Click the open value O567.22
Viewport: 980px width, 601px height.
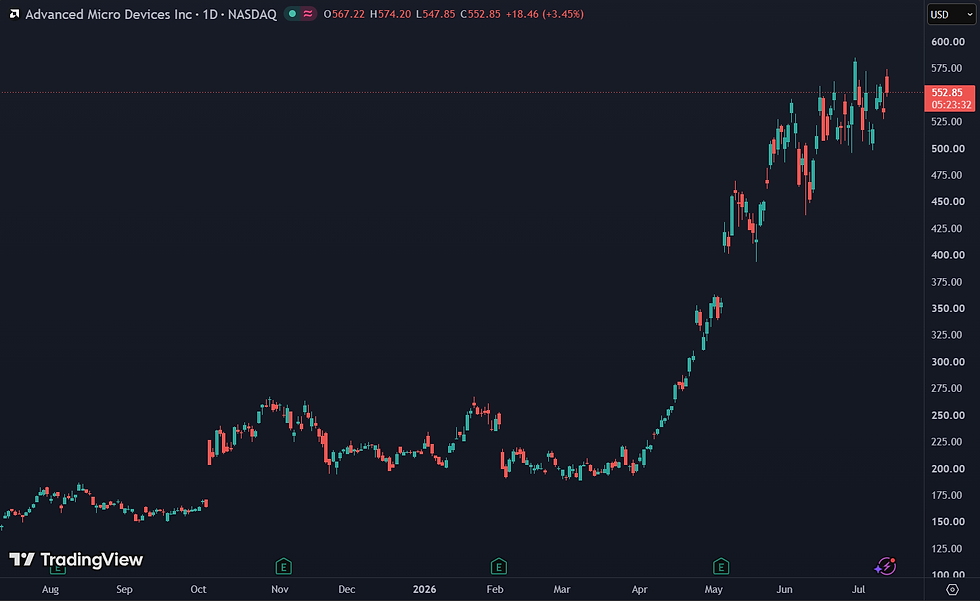click(344, 14)
